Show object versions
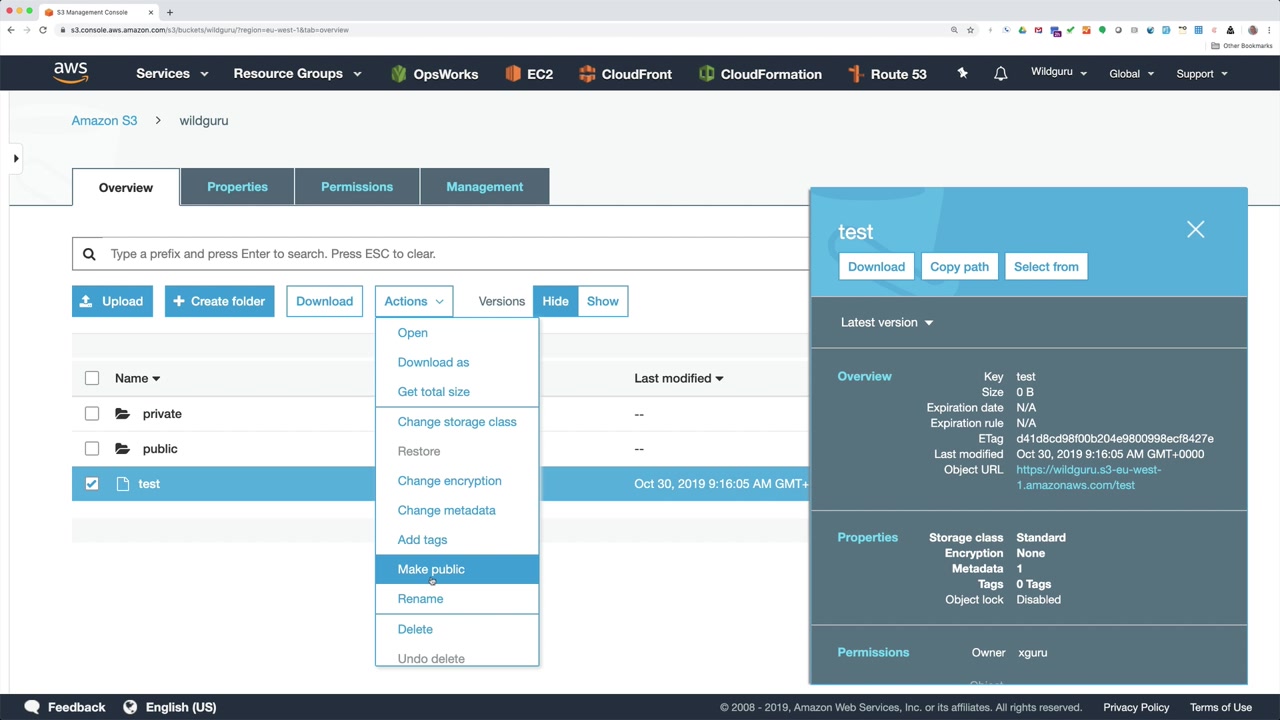 click(x=603, y=301)
